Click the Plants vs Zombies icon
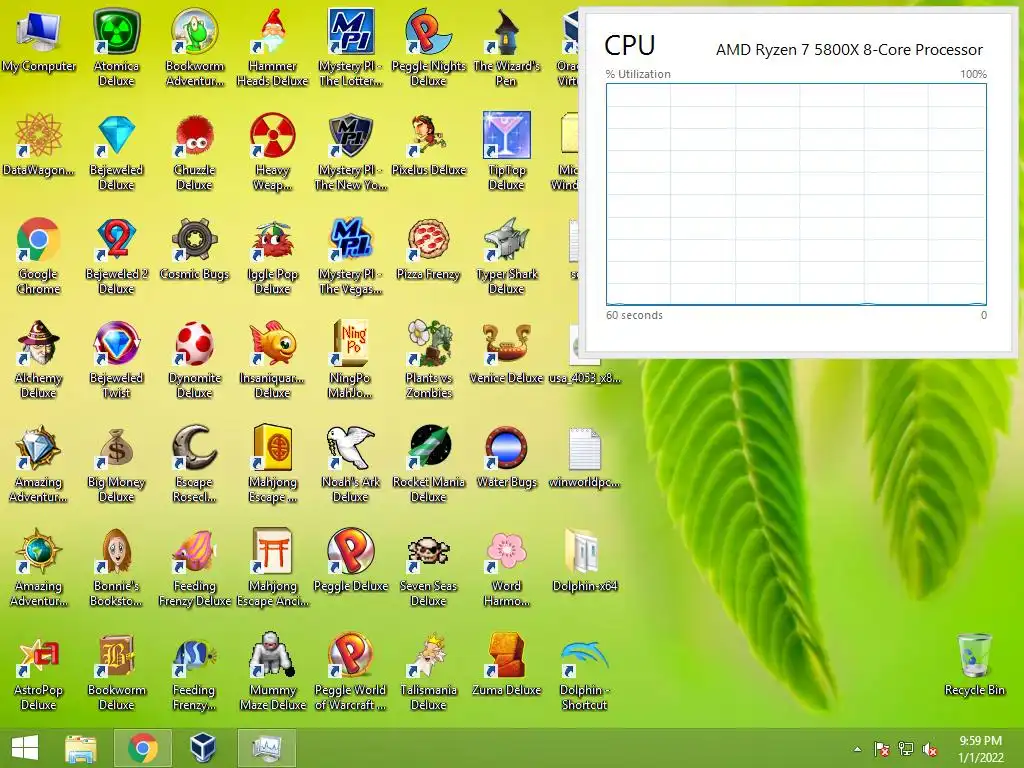The height and width of the screenshot is (768, 1024). pos(428,344)
